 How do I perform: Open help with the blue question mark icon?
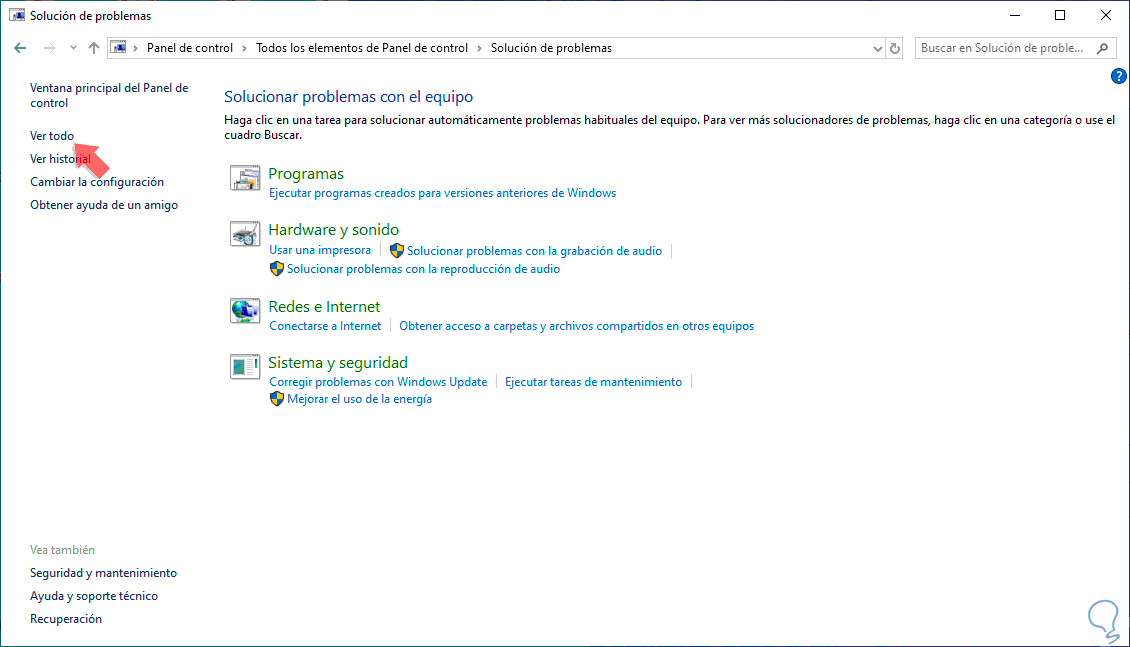coord(1118,76)
